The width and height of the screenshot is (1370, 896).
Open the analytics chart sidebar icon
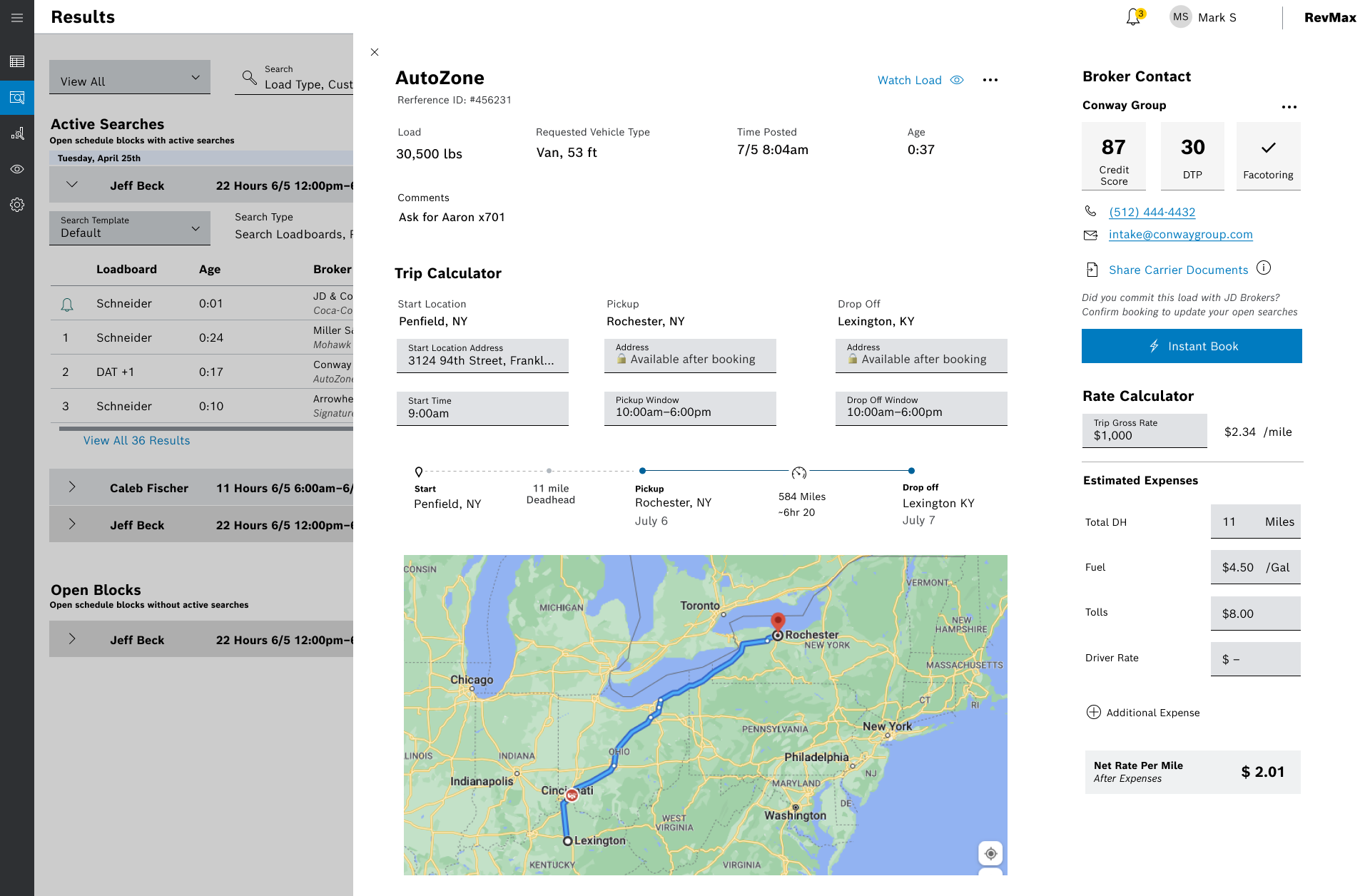coord(17,133)
